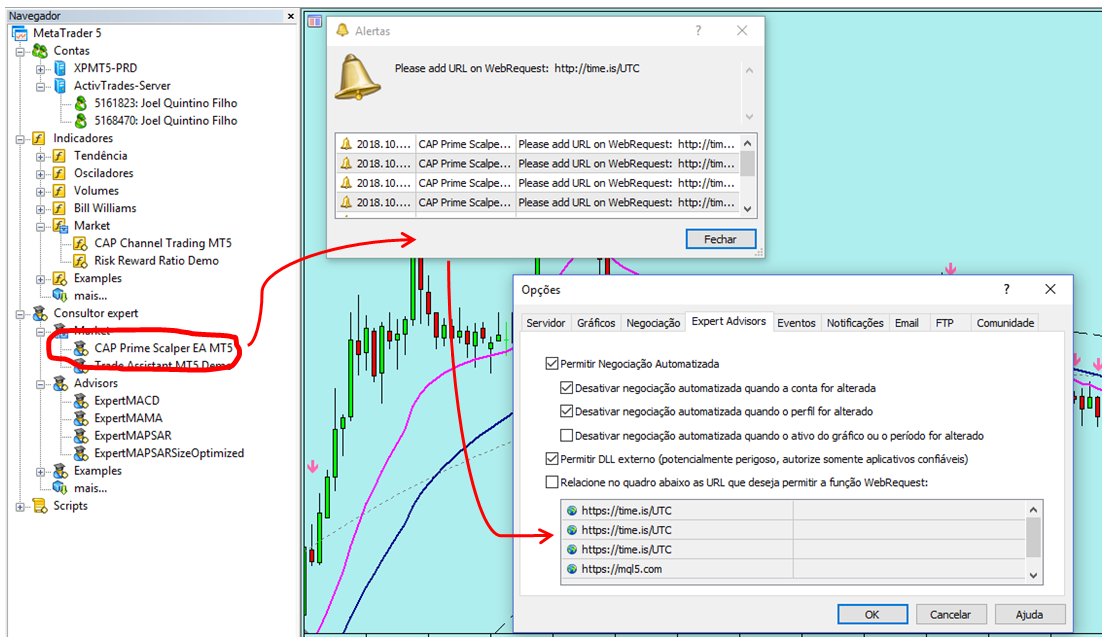The height and width of the screenshot is (641, 1107).
Task: Click the ExpertMACD advisor icon
Action: (x=81, y=401)
